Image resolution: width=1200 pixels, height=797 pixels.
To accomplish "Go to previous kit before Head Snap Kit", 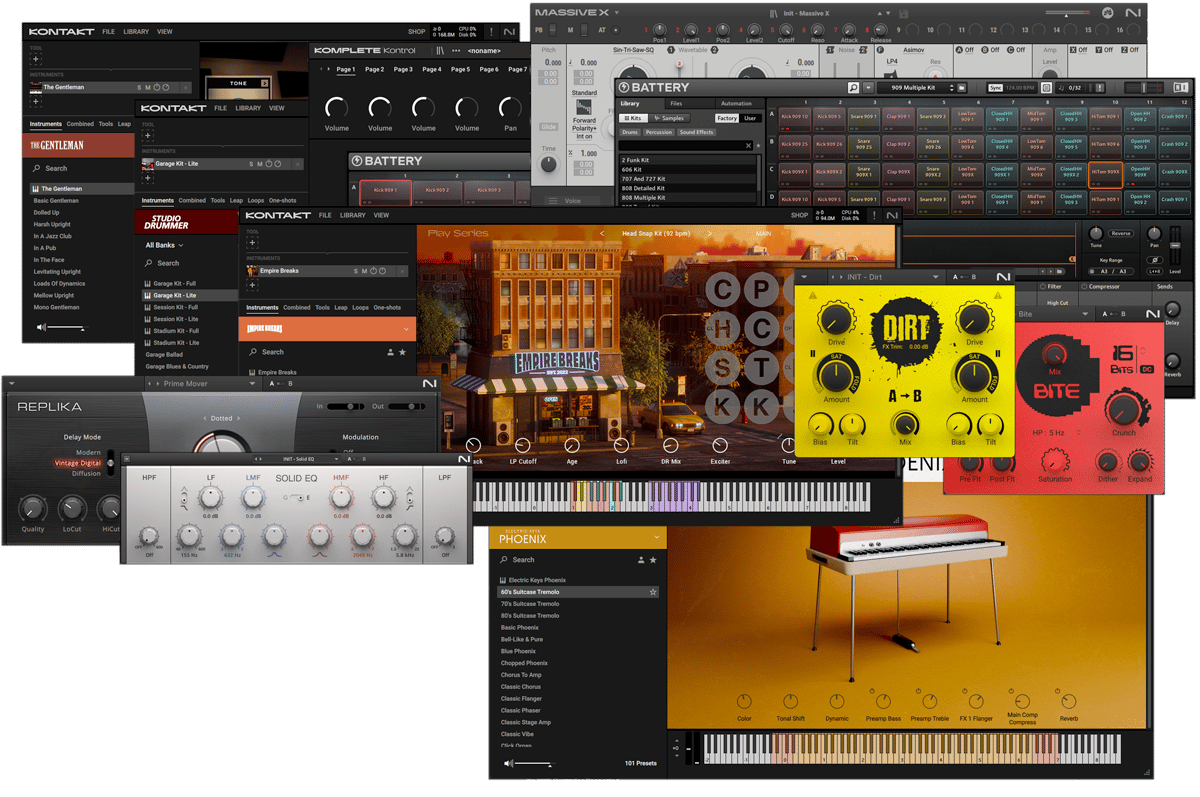I will [603, 234].
